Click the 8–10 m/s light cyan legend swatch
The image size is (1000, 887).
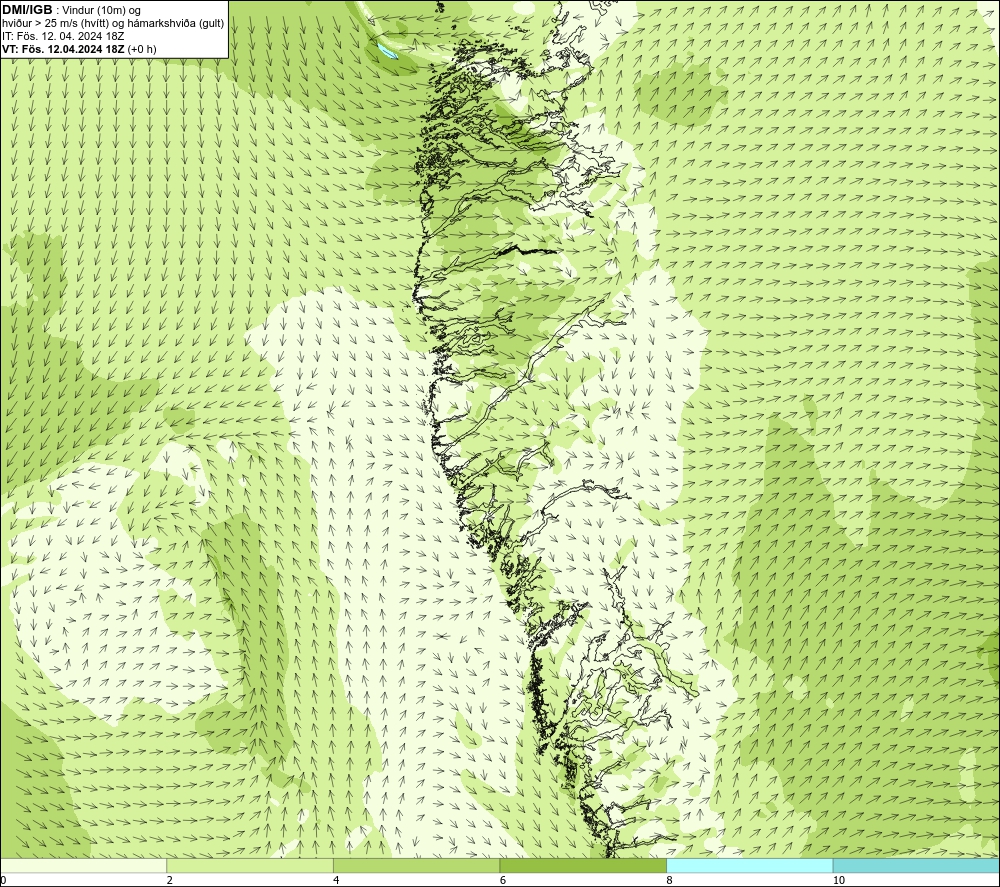coord(749,865)
